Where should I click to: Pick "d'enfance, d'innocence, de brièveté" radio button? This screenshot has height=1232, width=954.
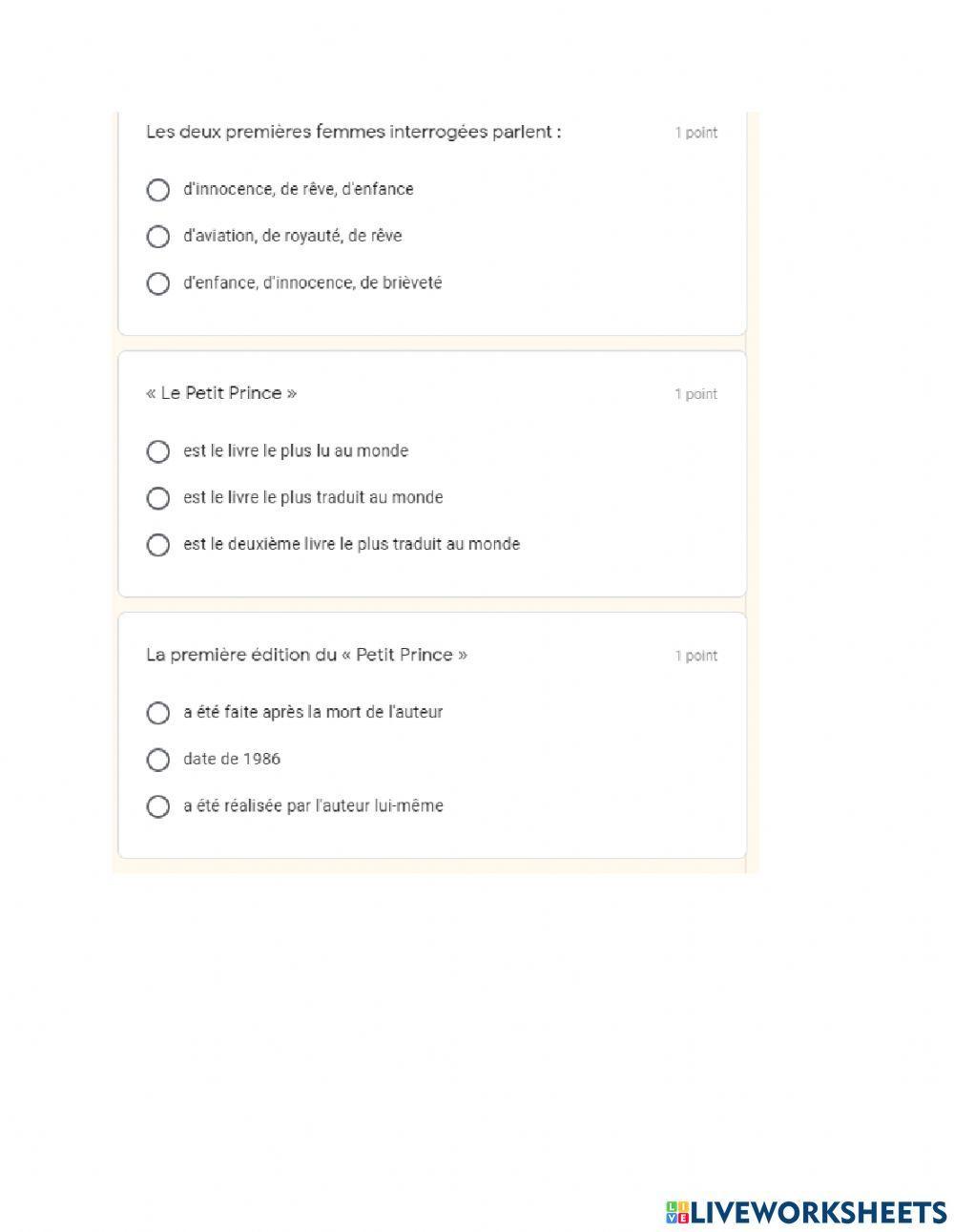[158, 283]
